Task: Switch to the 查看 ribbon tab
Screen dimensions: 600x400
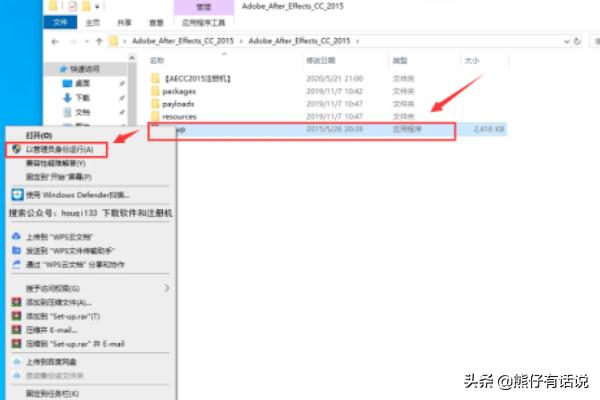Action: [156, 23]
